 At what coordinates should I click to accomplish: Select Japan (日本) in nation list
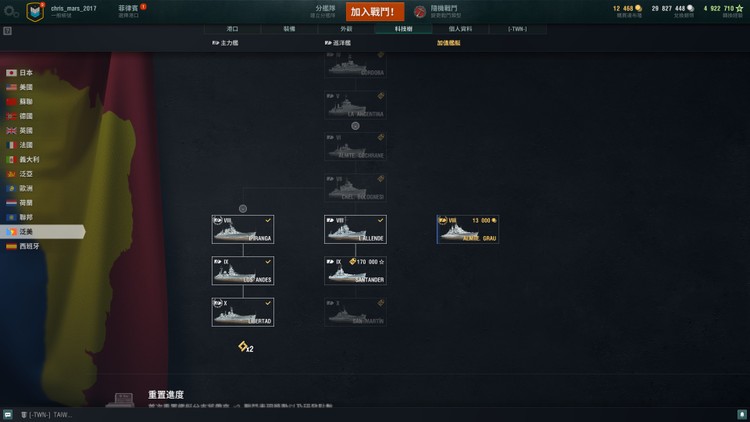click(20, 73)
